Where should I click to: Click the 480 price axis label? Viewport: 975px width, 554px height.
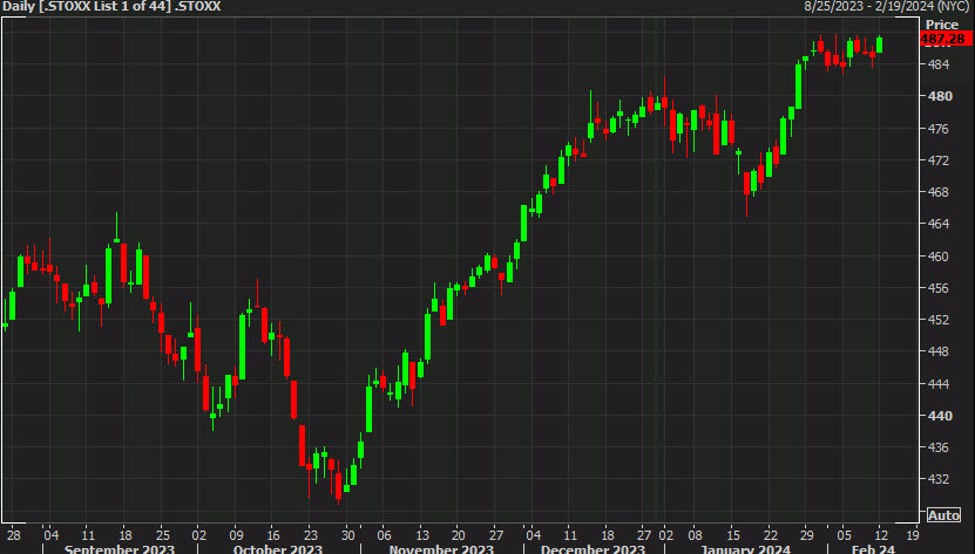tap(939, 96)
